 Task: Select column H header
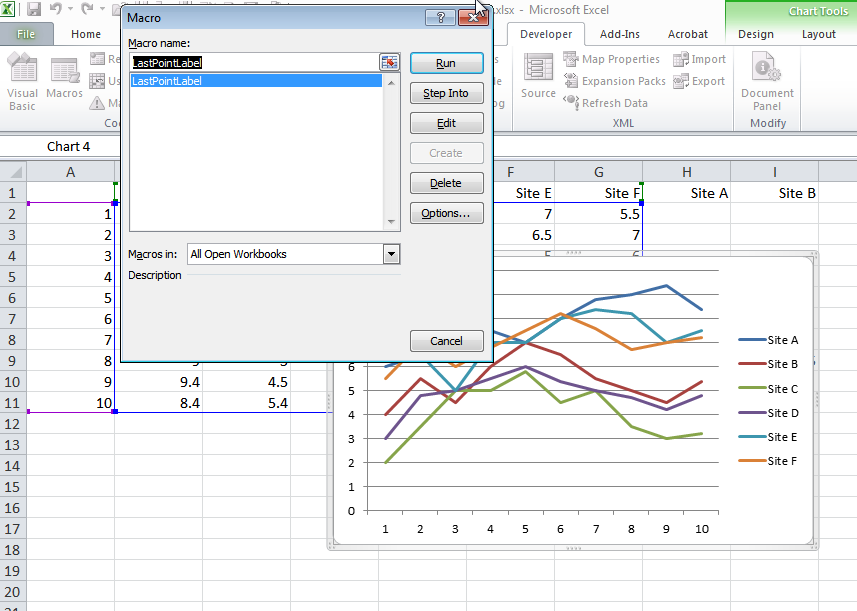click(x=686, y=172)
